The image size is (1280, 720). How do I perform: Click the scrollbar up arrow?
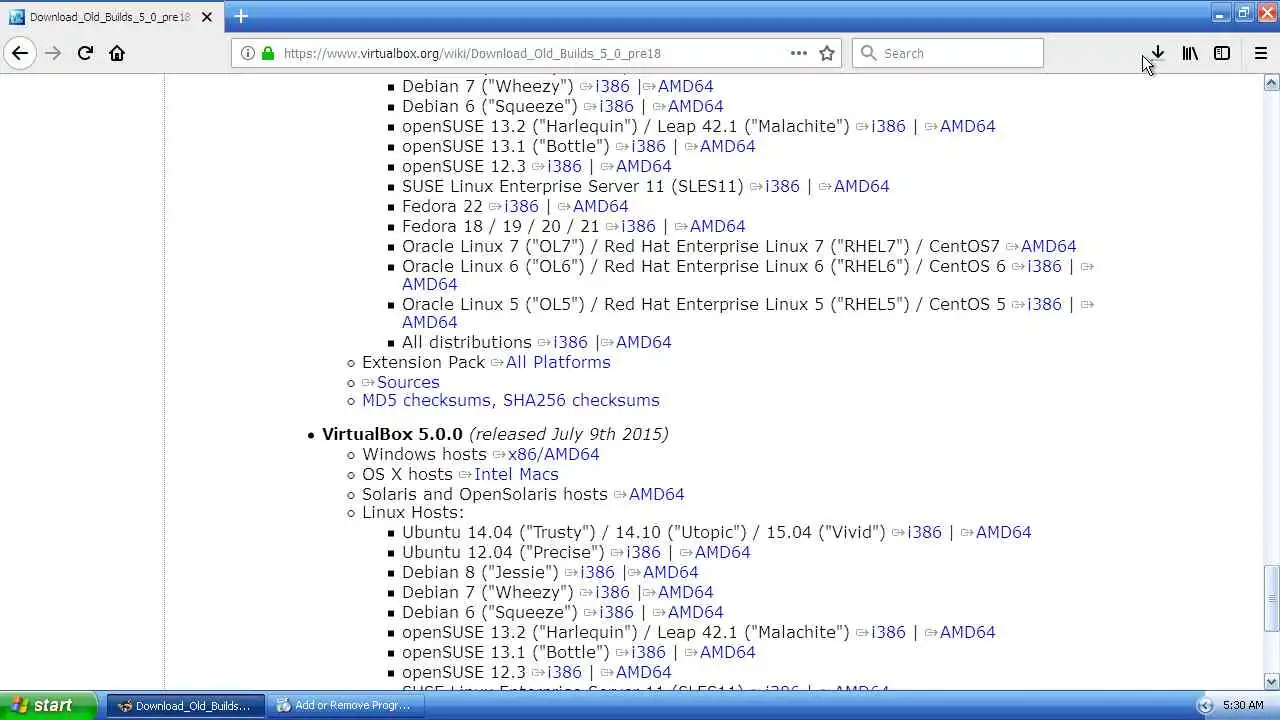1271,82
